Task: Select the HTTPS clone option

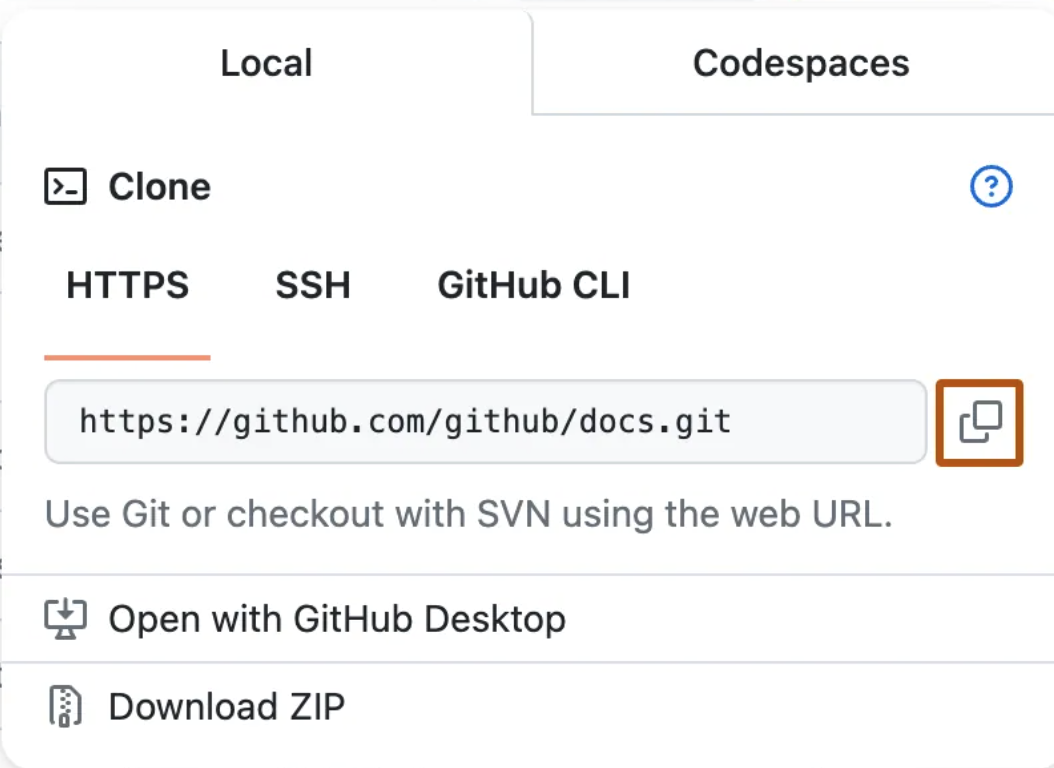Action: pos(128,285)
